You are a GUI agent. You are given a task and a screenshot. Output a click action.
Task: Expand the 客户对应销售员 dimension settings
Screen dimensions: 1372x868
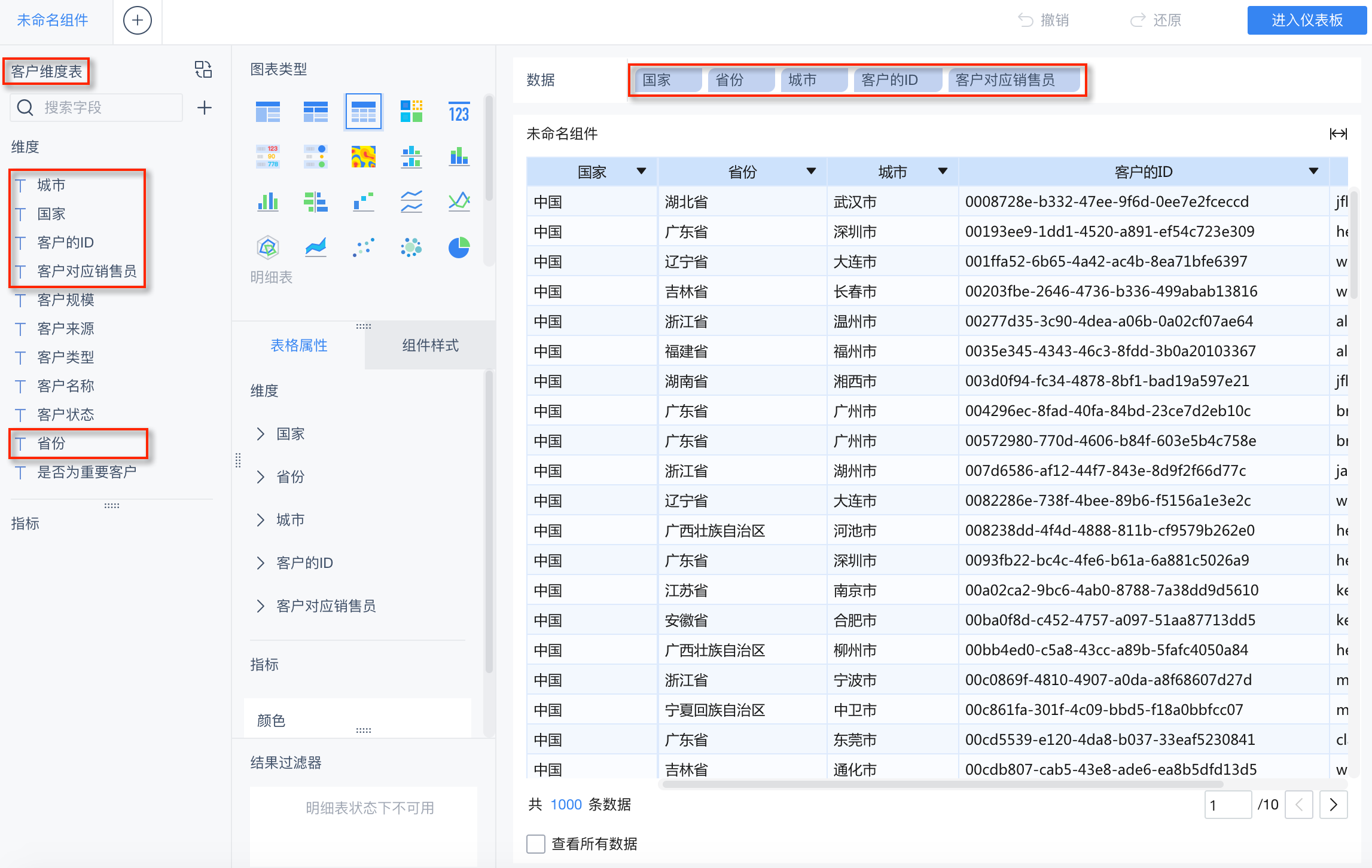(260, 606)
